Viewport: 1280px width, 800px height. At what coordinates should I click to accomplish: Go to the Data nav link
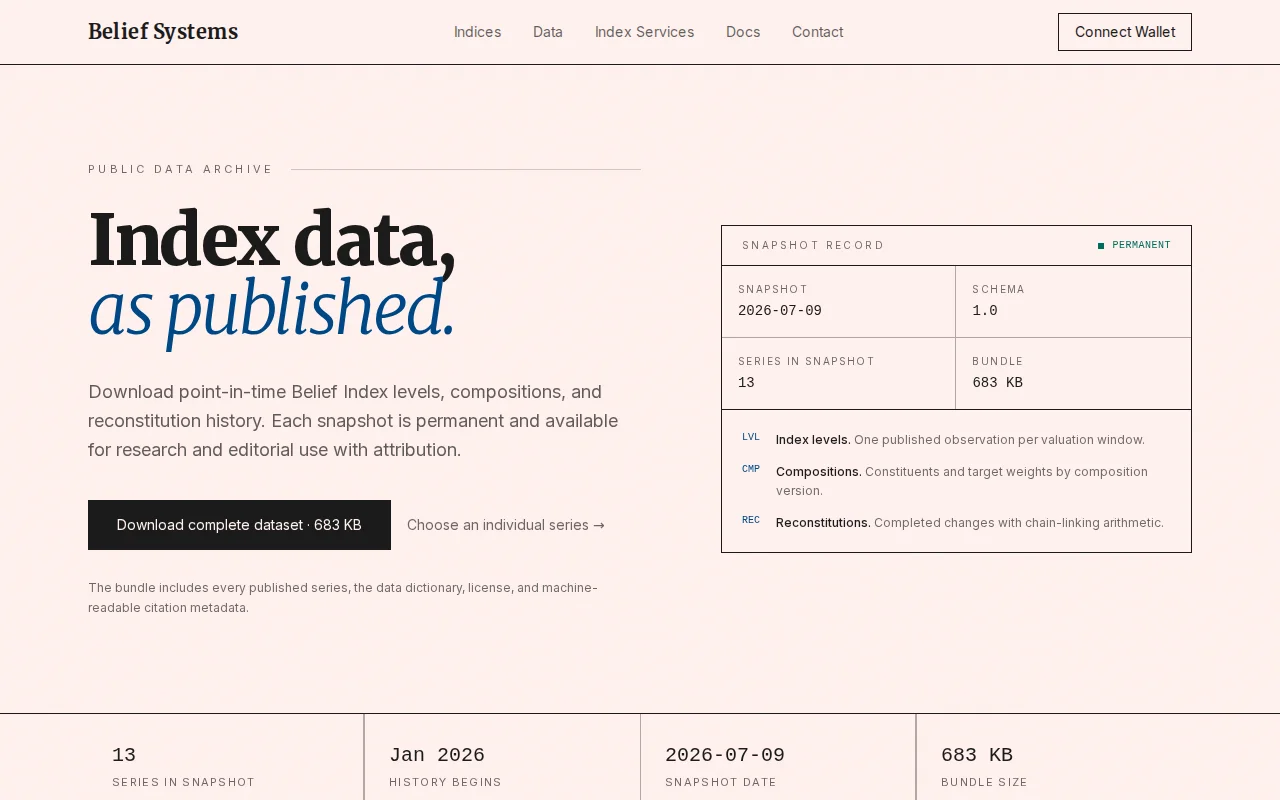pos(548,32)
